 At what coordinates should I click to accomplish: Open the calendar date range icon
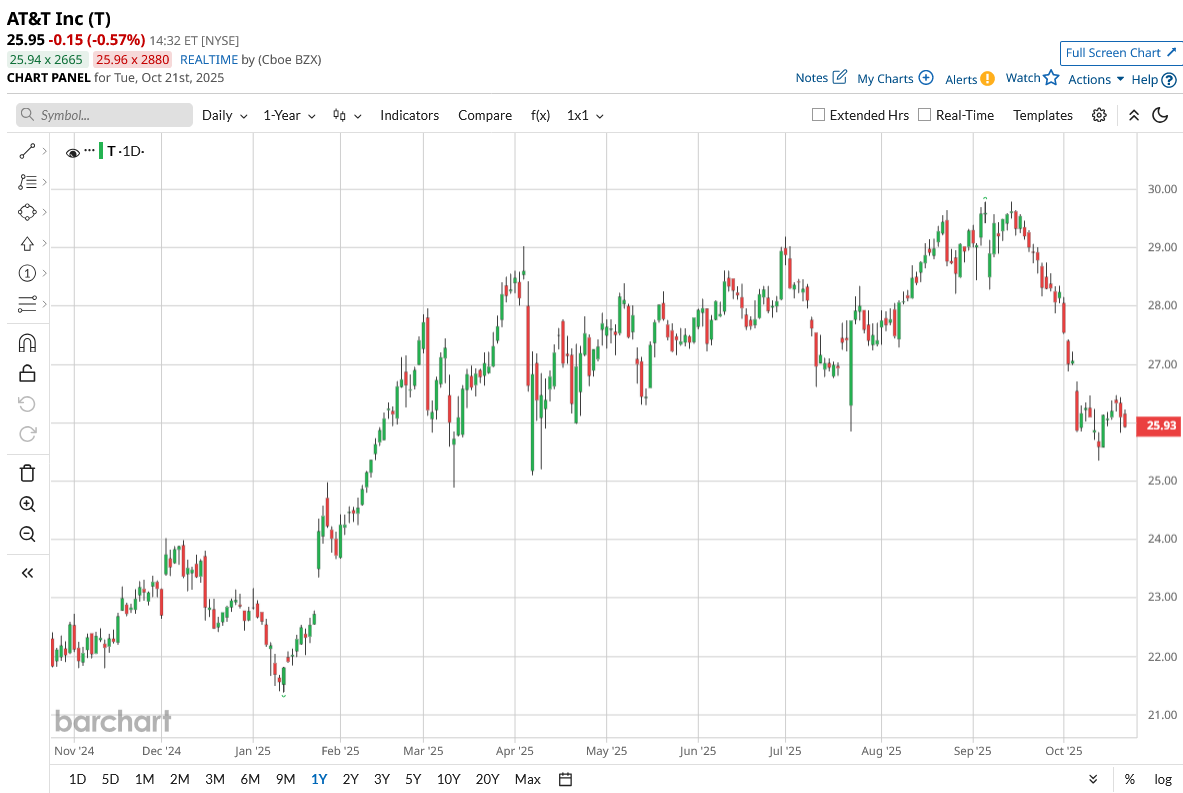[565, 779]
